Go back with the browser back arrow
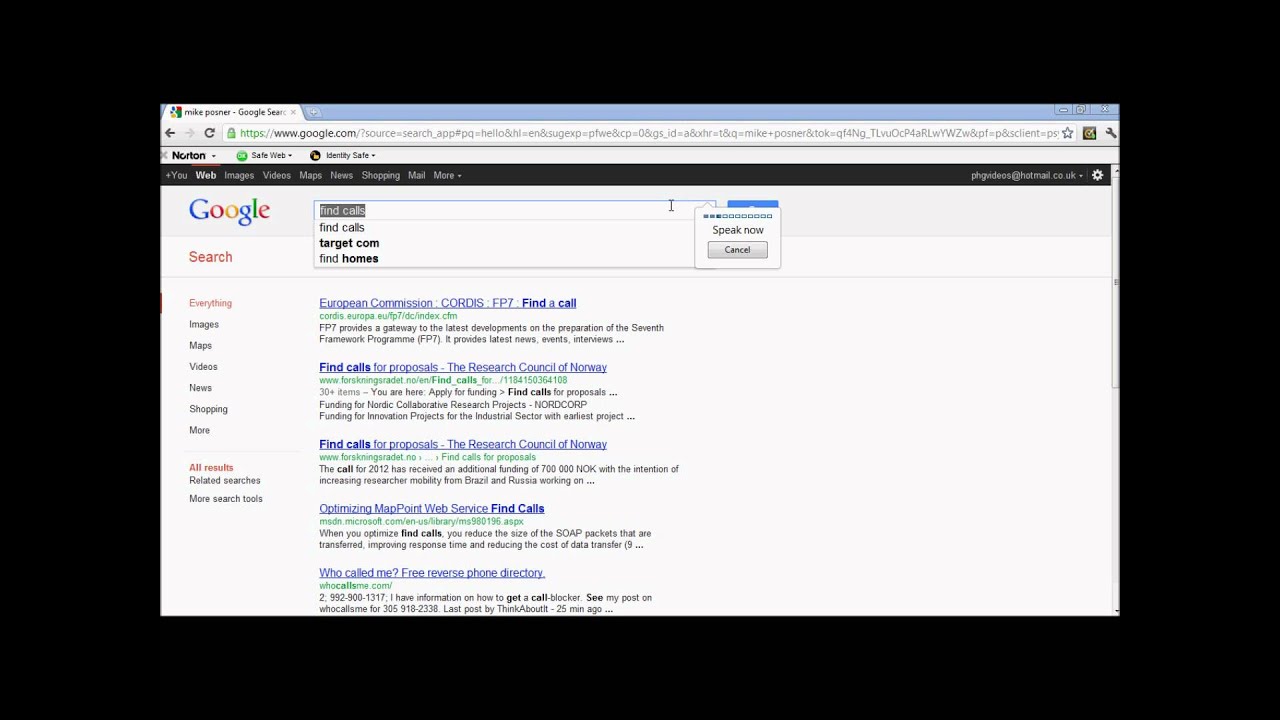The image size is (1280, 720). [170, 133]
